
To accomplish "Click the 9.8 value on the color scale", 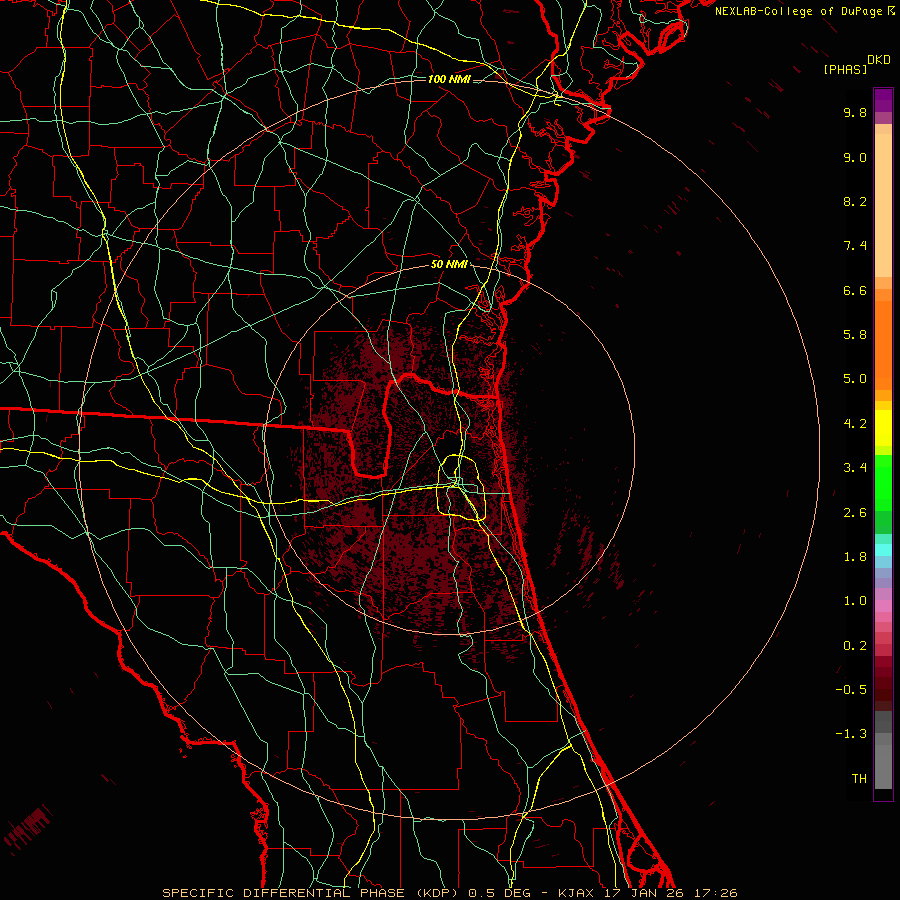I will click(x=855, y=112).
